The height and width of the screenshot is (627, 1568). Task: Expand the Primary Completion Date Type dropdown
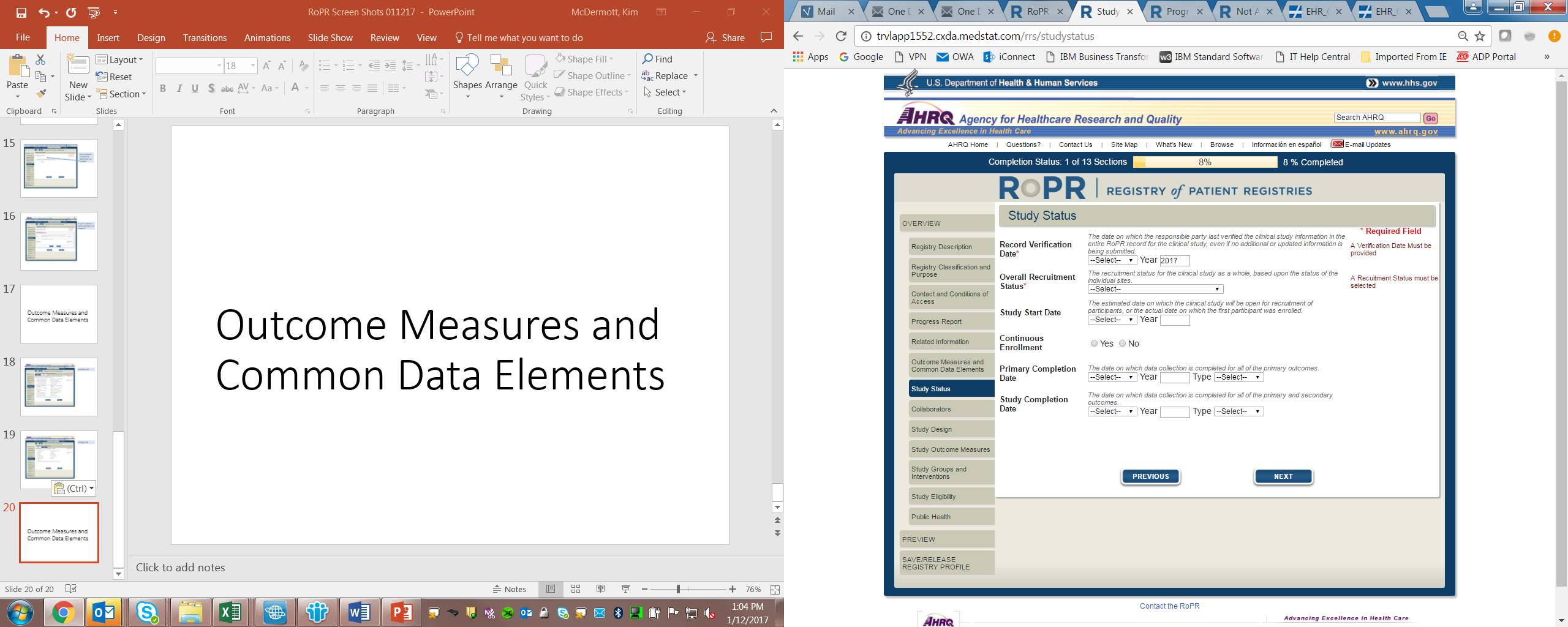1238,377
